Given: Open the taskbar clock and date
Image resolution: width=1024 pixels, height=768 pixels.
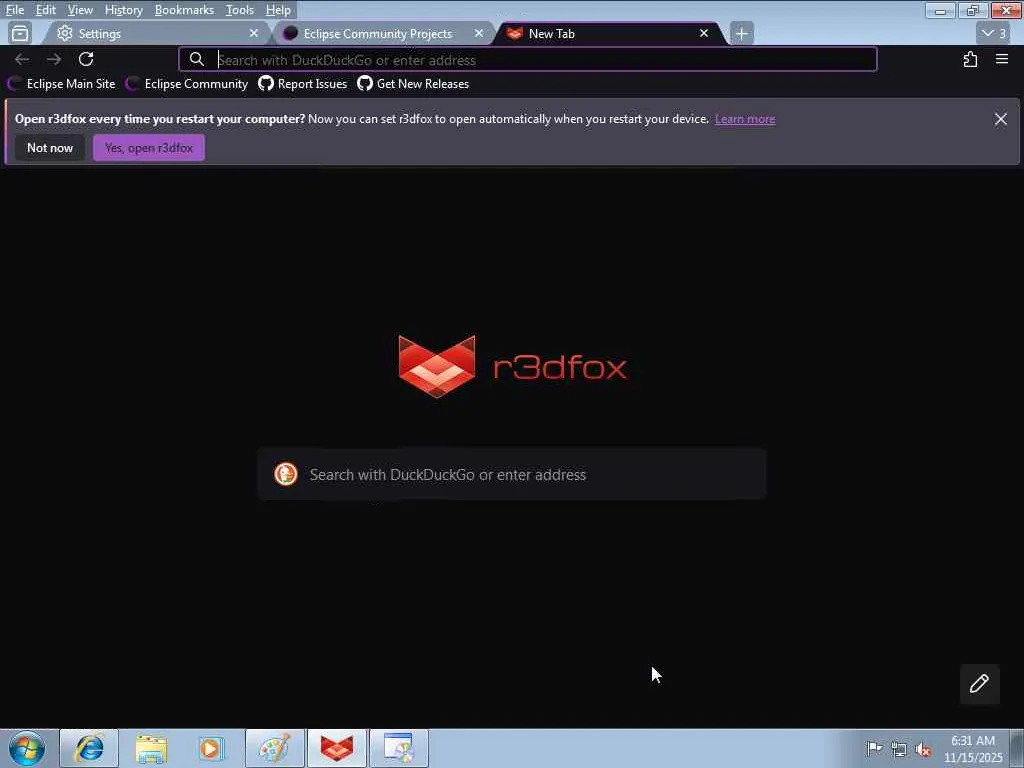Looking at the screenshot, I should pyautogui.click(x=973, y=749).
